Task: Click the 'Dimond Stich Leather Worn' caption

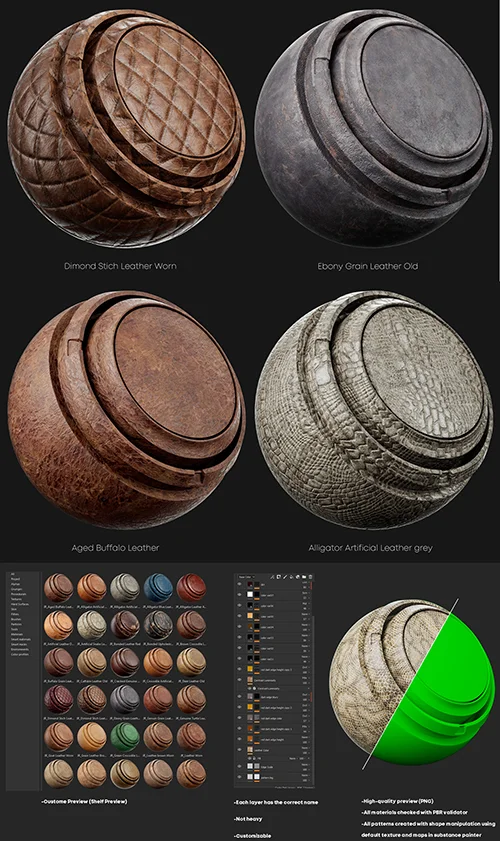Action: pos(120,266)
